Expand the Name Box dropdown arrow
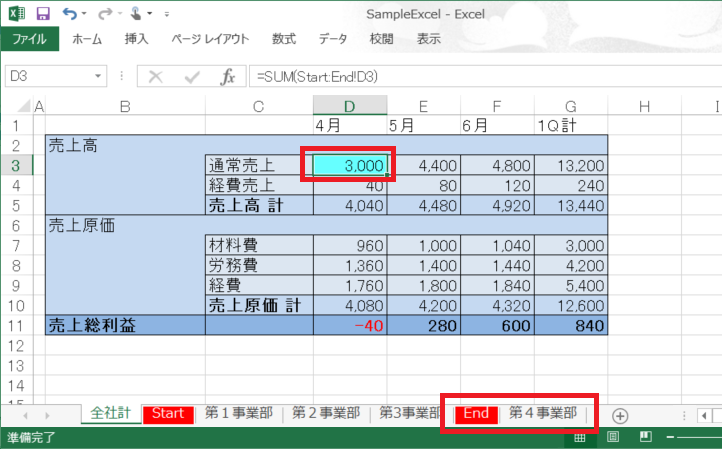 pos(98,76)
